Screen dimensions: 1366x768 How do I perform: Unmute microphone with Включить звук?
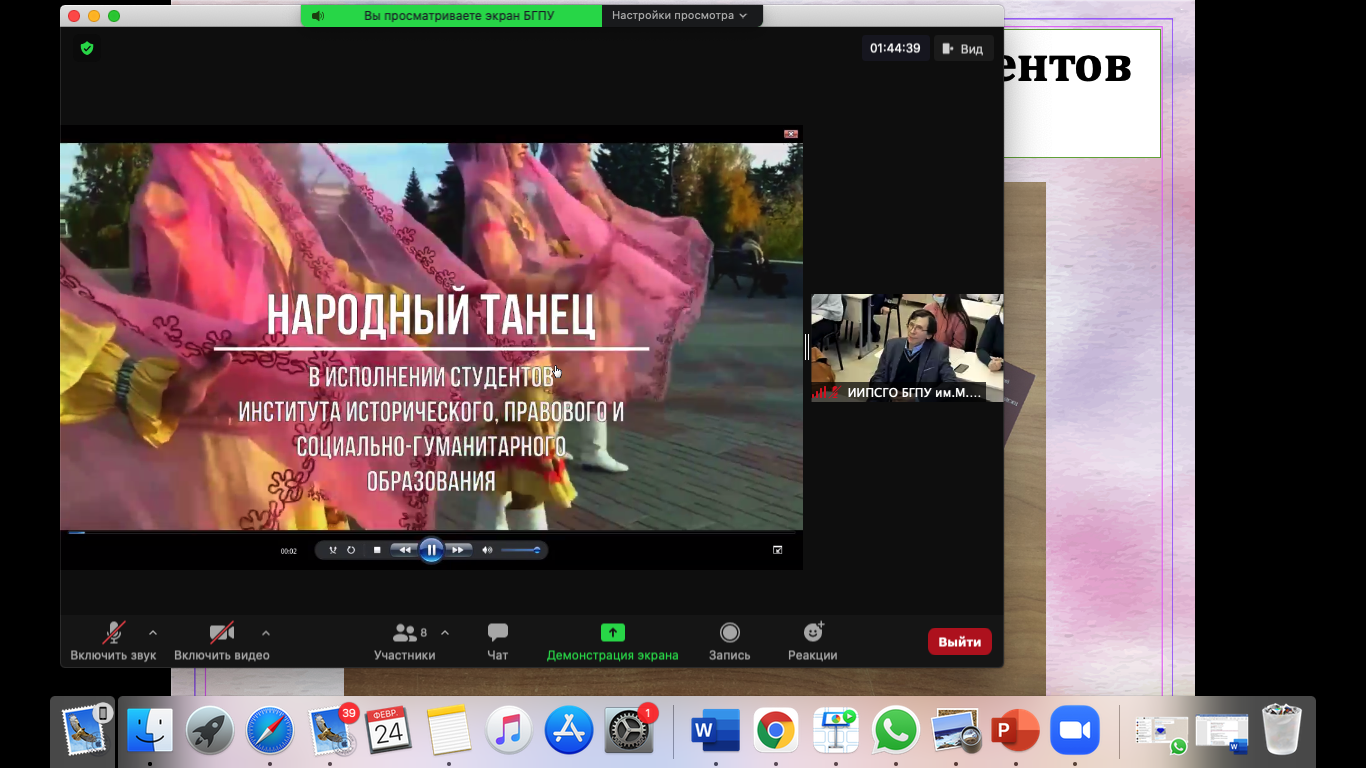coord(113,640)
